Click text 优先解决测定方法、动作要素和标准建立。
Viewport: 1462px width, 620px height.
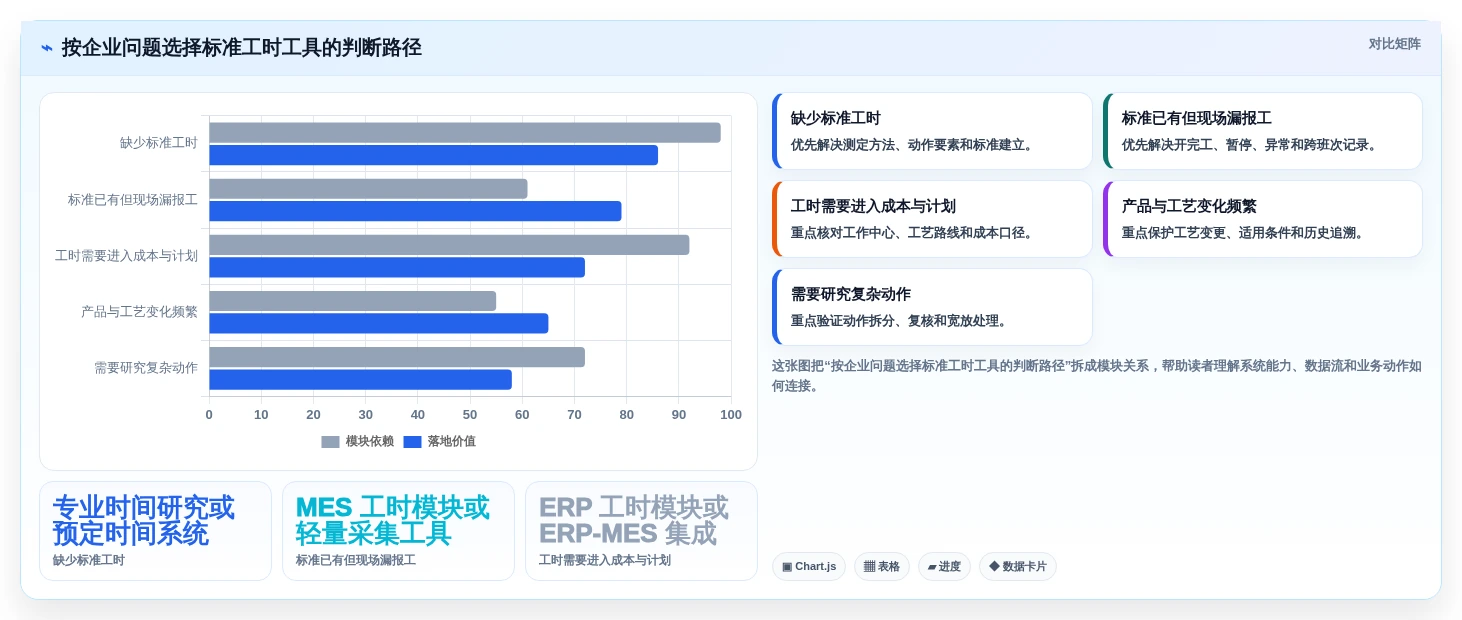(914, 145)
